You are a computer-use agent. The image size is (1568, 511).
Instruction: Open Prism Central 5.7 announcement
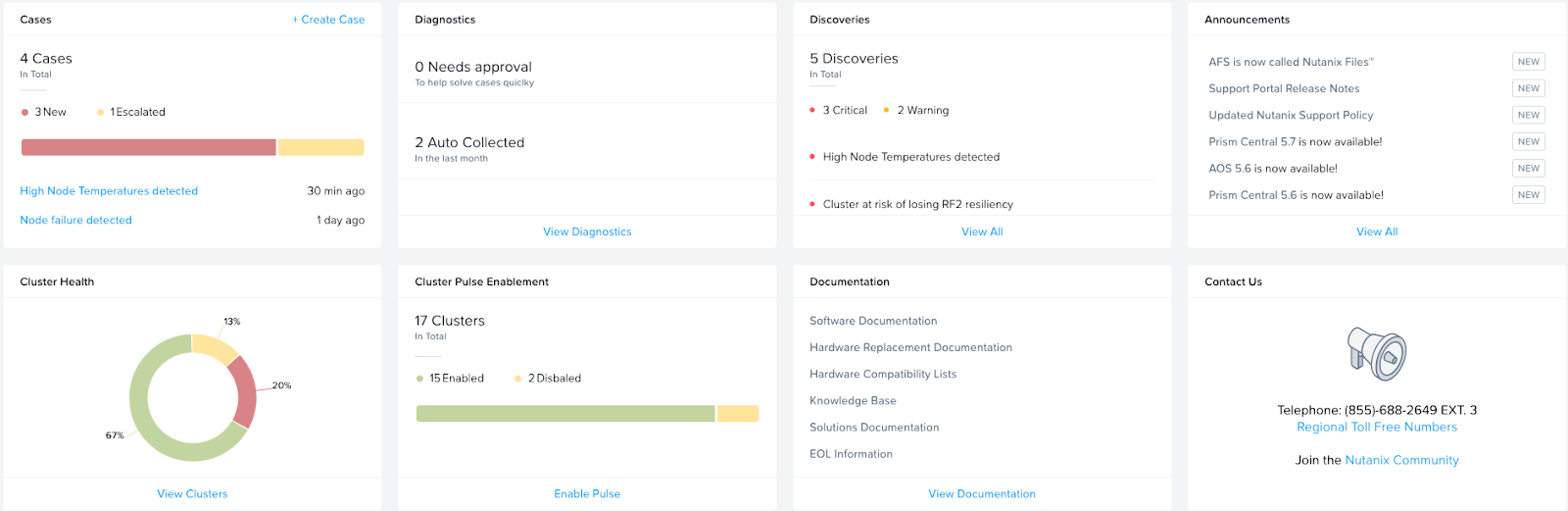click(1295, 142)
